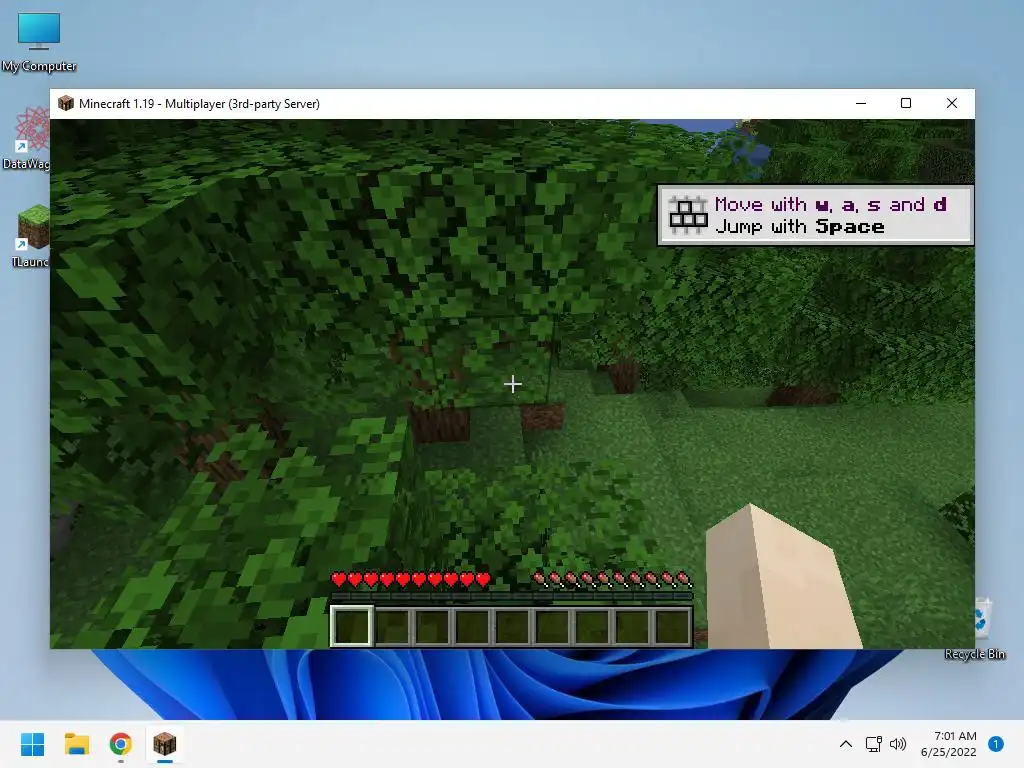Click the Minecraft crafting-table title bar icon
Screen dimensions: 1024x768
65,103
